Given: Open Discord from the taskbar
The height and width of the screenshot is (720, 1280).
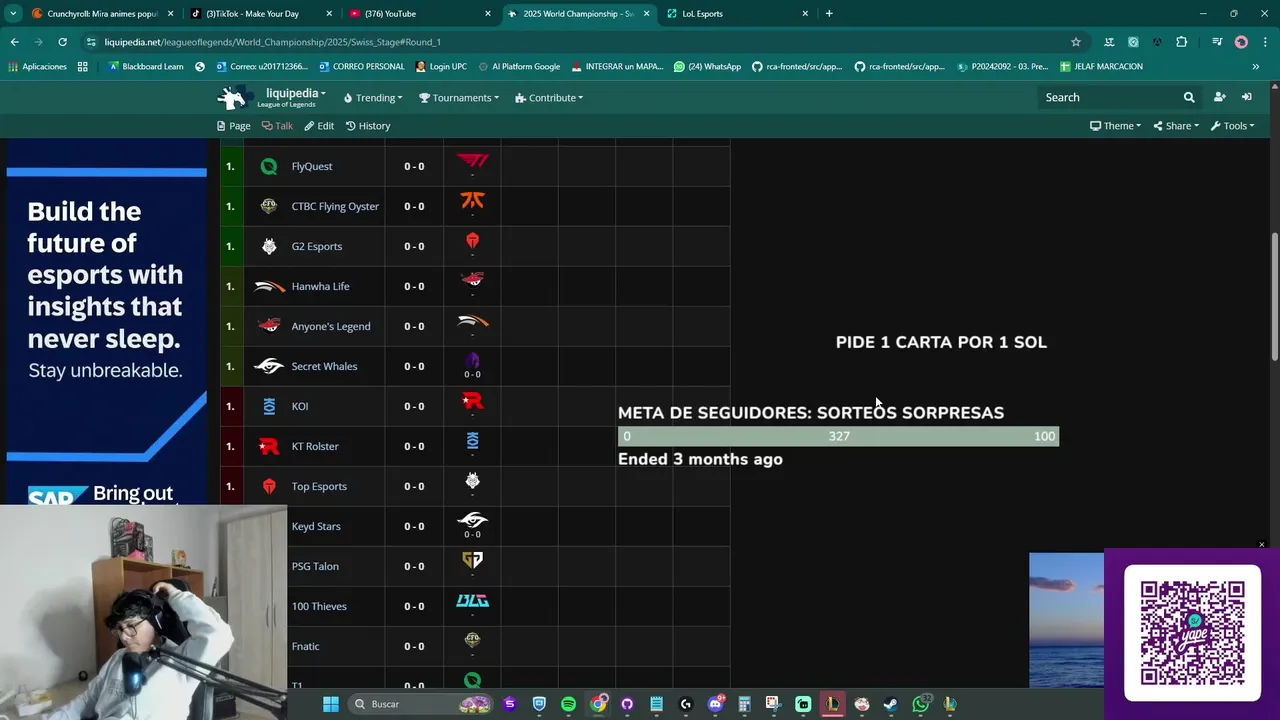Looking at the screenshot, I should [715, 704].
